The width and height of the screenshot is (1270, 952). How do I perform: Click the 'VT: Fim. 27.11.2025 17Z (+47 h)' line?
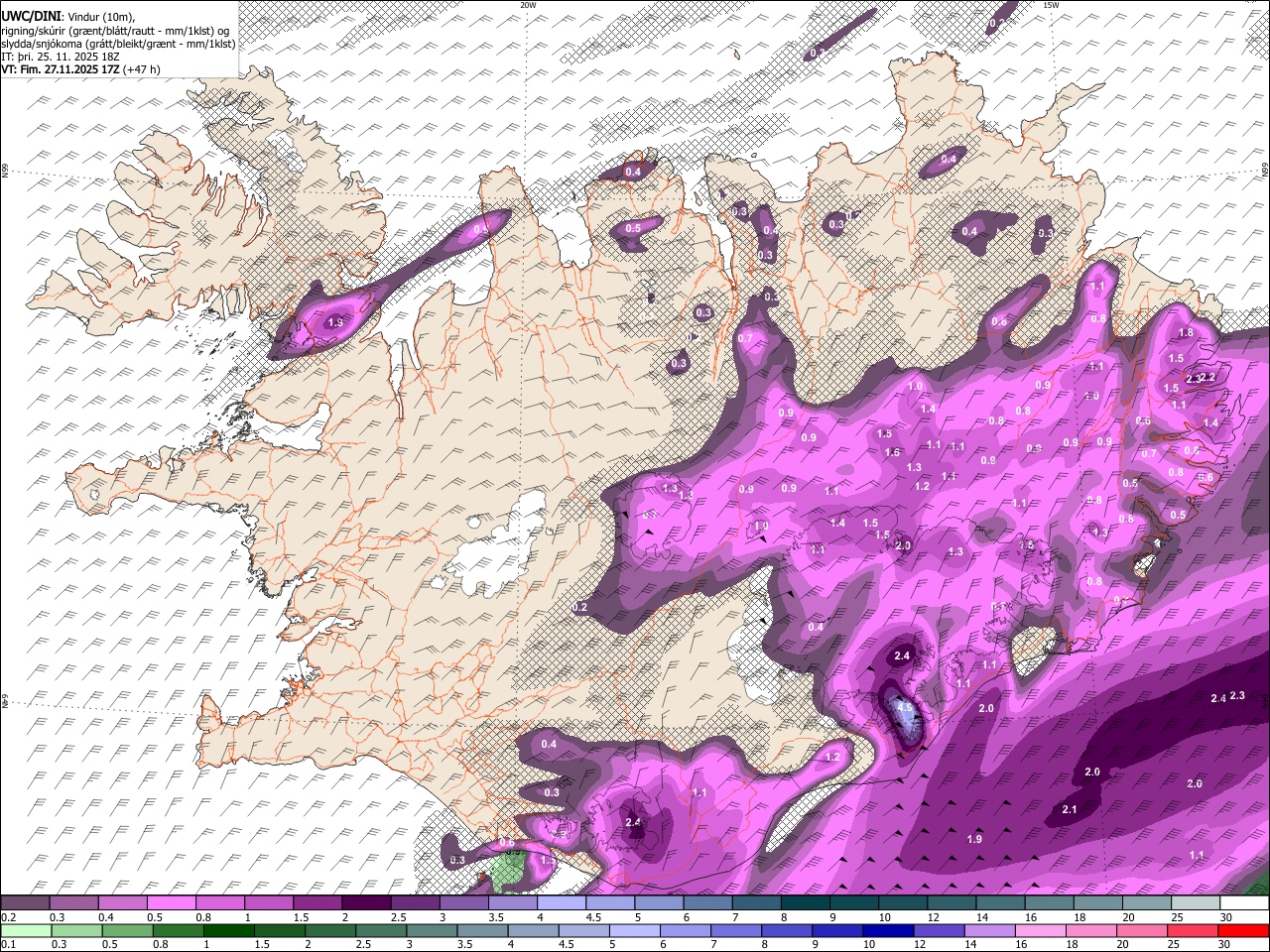81,69
